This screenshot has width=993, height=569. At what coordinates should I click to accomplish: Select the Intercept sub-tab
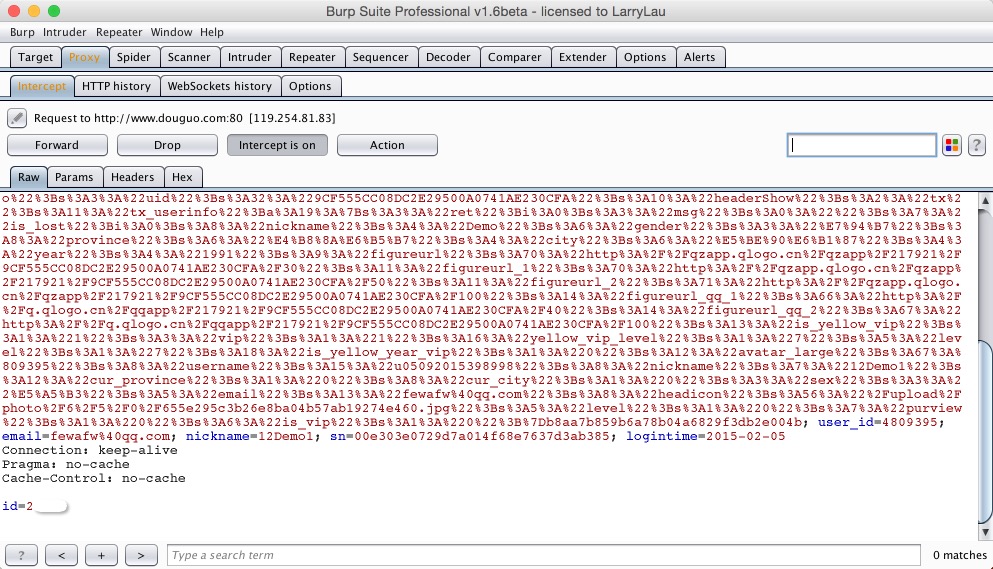pyautogui.click(x=42, y=86)
